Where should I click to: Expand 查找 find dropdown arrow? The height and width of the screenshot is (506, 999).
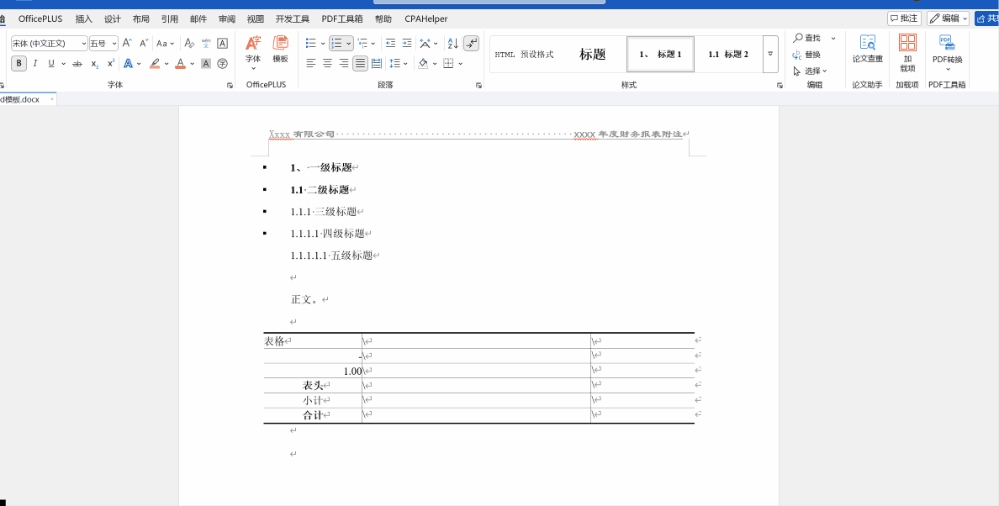coord(833,38)
